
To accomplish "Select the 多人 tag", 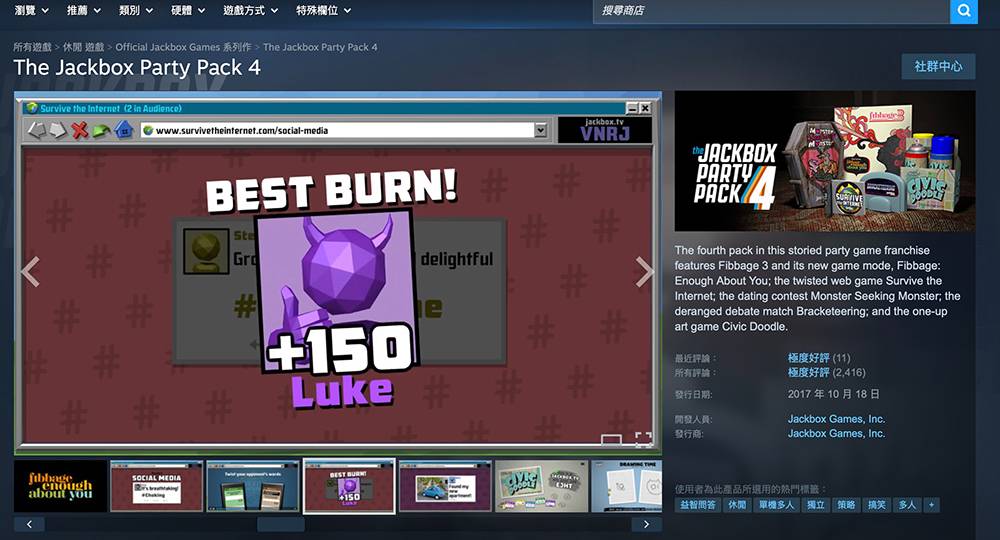I will (907, 505).
